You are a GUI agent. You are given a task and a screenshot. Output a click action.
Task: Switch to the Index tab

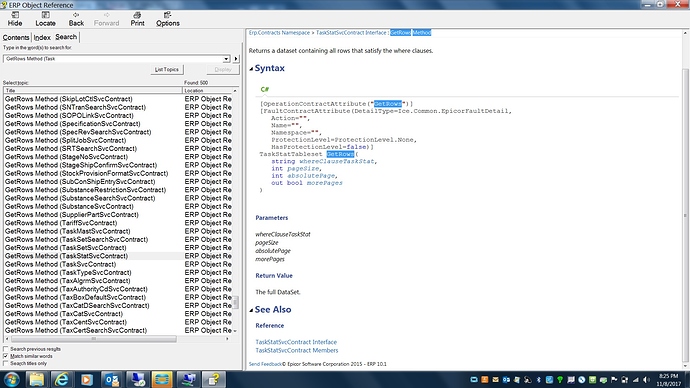pyautogui.click(x=42, y=37)
